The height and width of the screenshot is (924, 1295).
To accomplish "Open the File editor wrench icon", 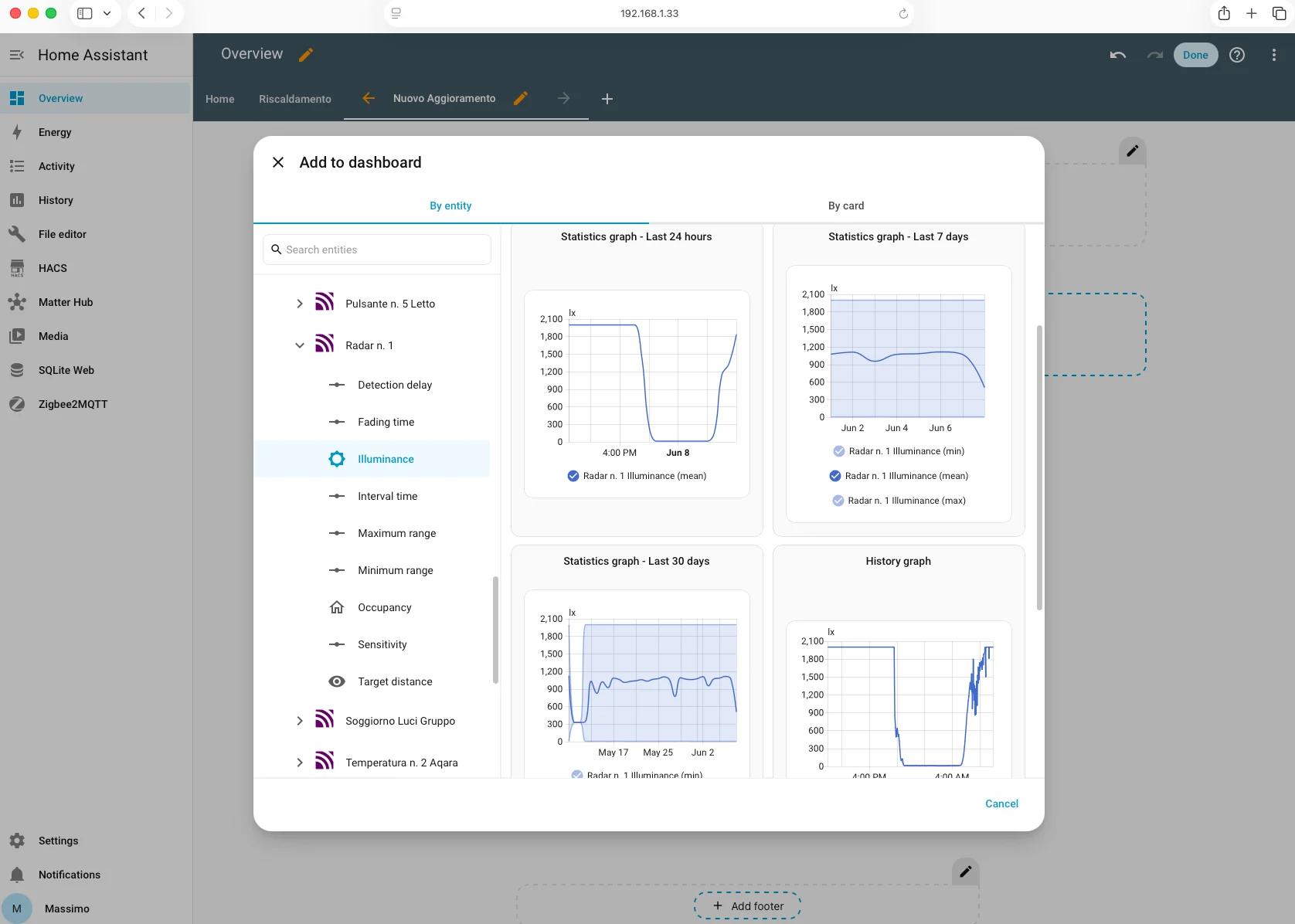I will (x=17, y=234).
